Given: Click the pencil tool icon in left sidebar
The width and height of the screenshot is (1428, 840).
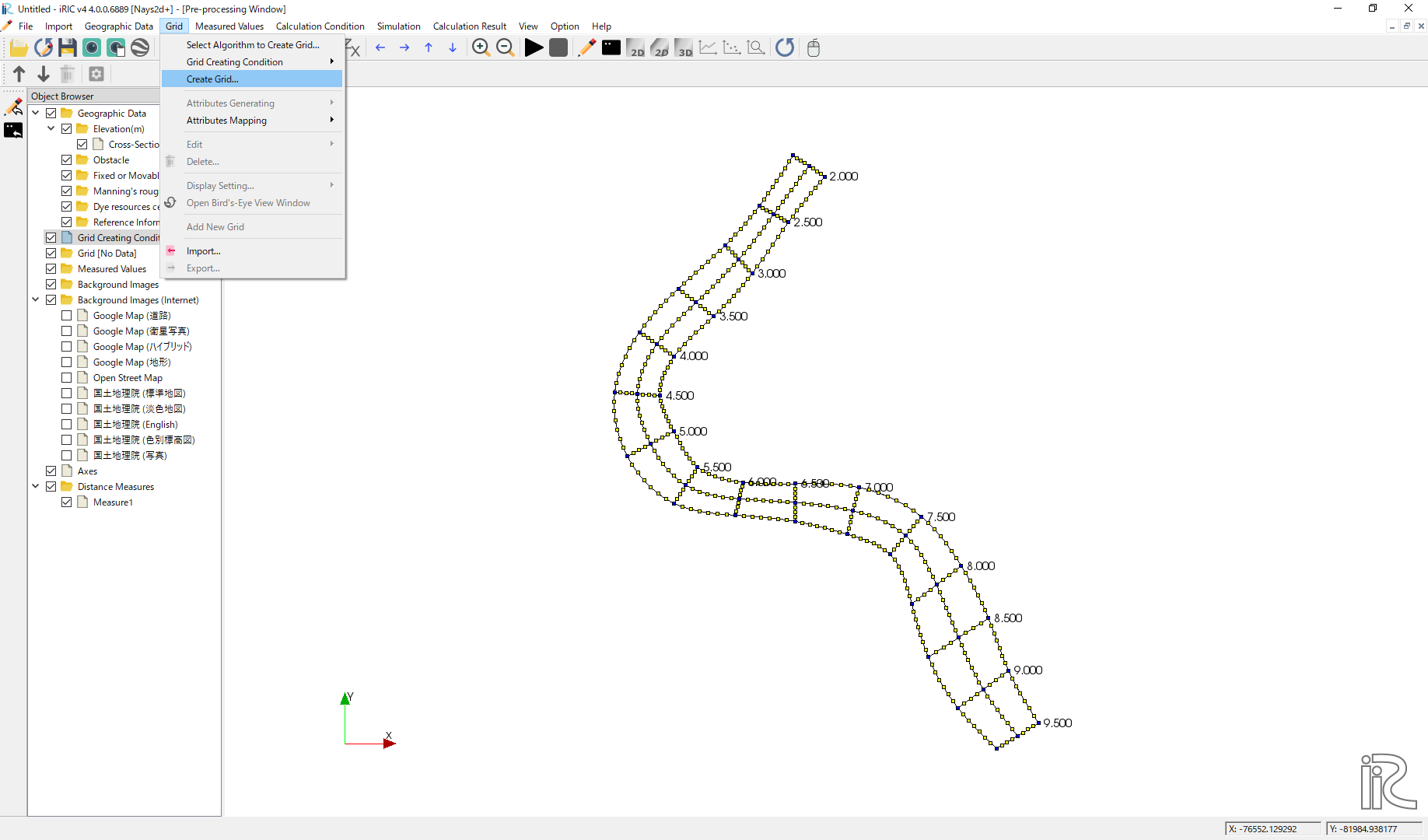Looking at the screenshot, I should 13,107.
